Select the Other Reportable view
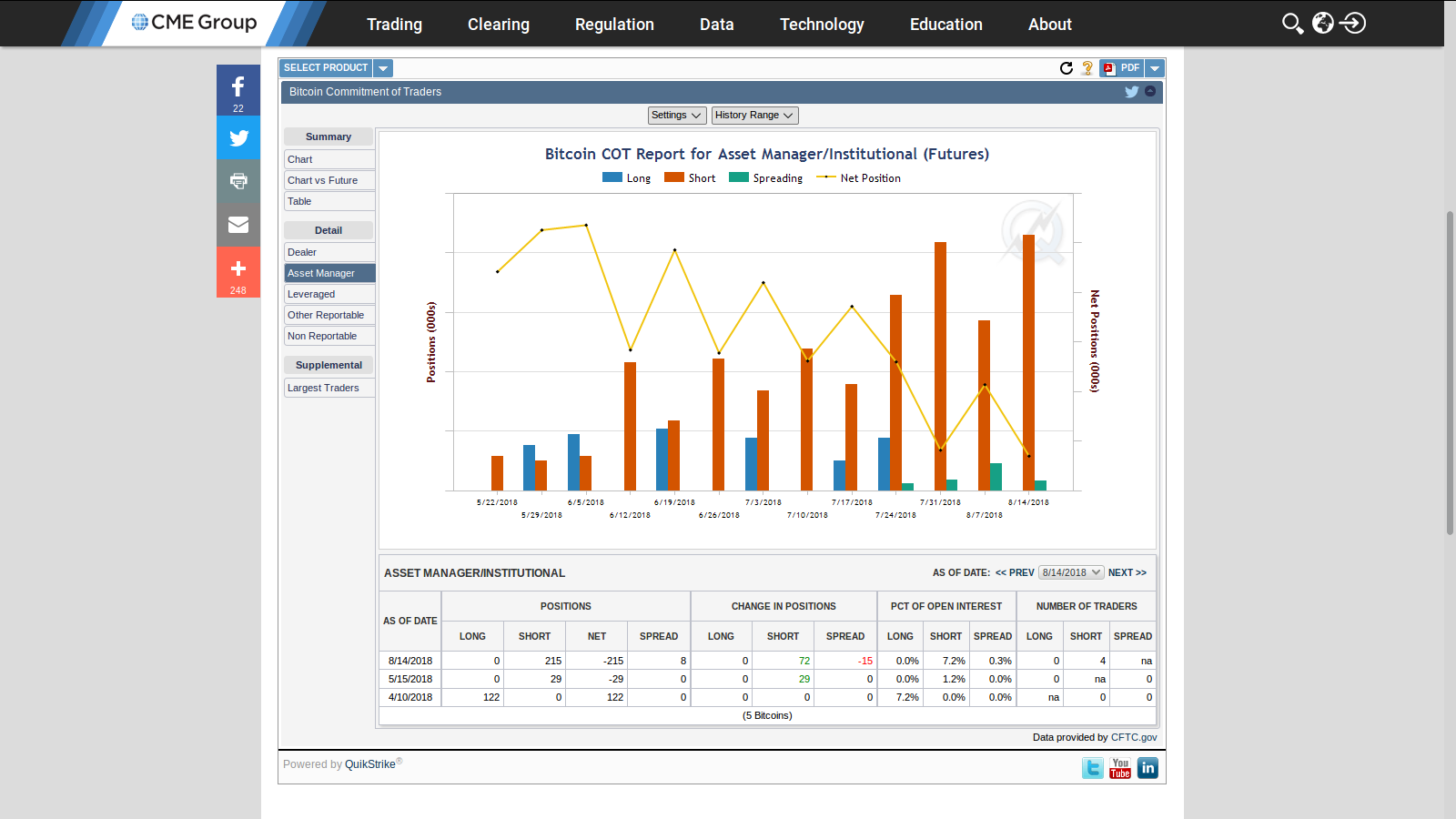1456x819 pixels. click(x=329, y=315)
